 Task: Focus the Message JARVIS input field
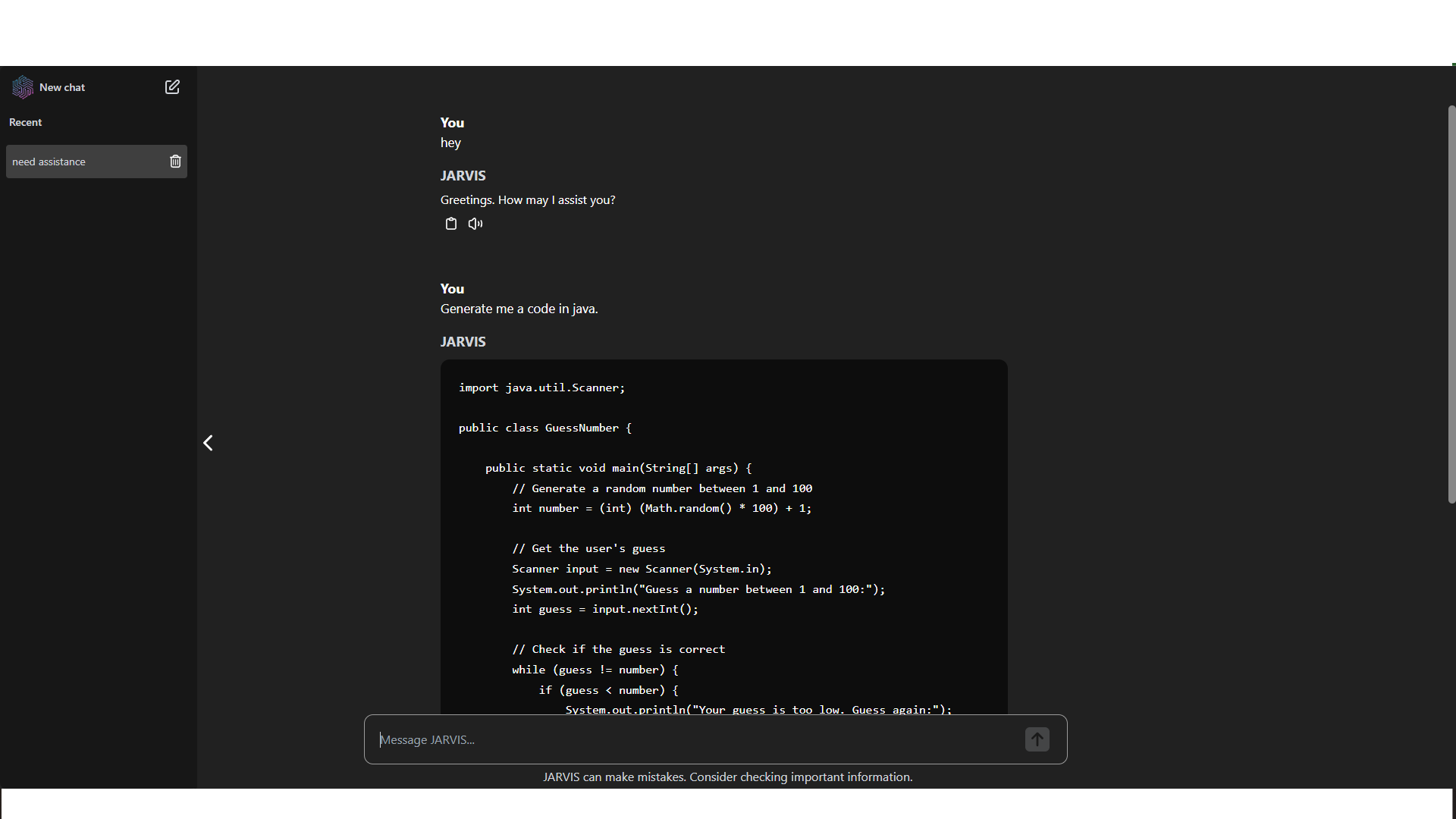(x=682, y=739)
